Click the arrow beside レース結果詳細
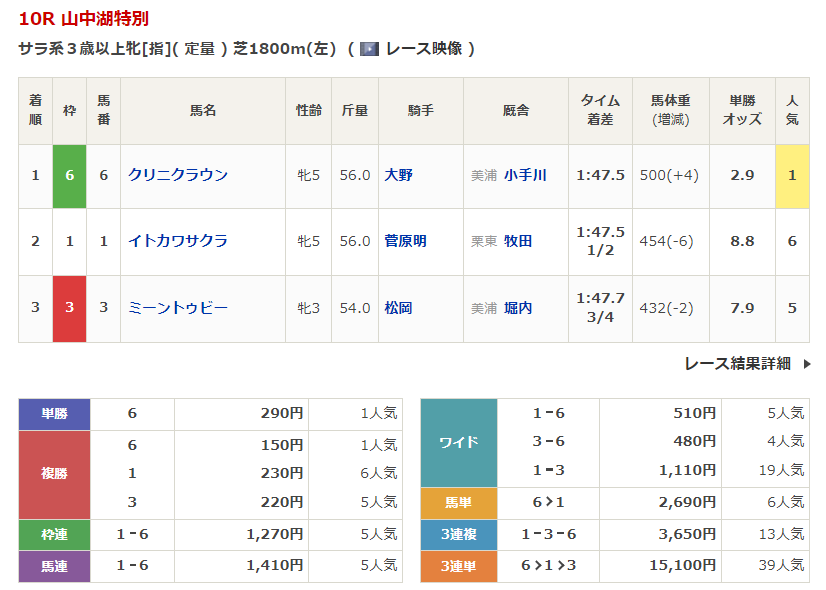 [x=807, y=364]
